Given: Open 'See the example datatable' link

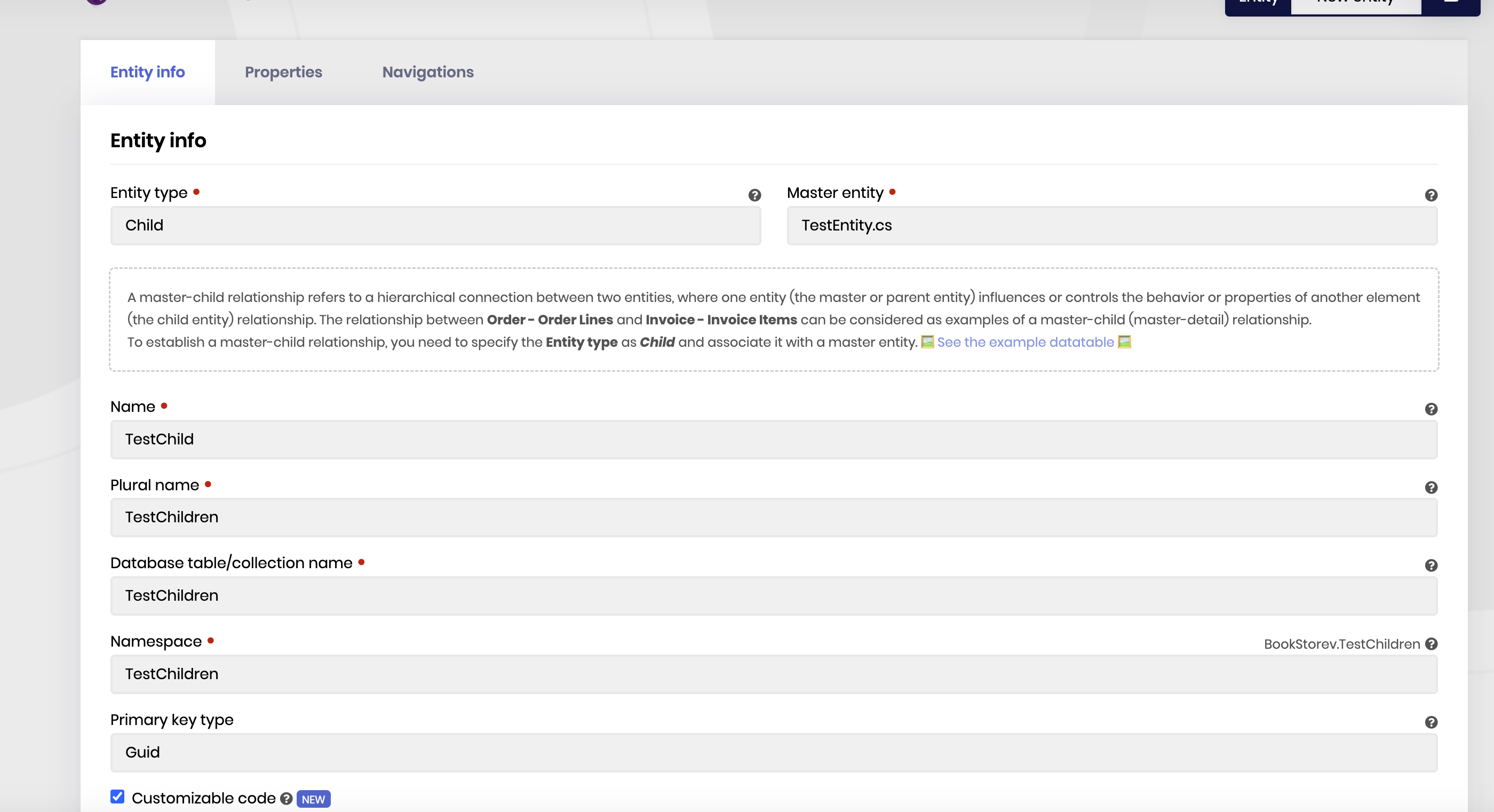Looking at the screenshot, I should pyautogui.click(x=1025, y=342).
